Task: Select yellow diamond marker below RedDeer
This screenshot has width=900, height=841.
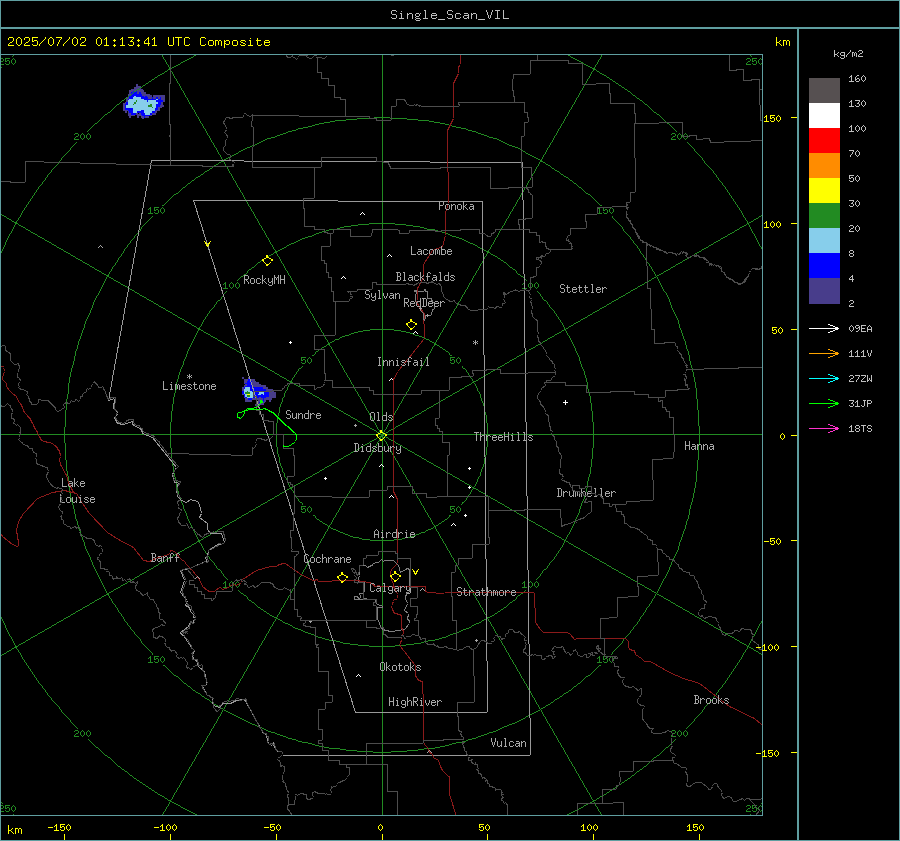Action: tap(411, 324)
